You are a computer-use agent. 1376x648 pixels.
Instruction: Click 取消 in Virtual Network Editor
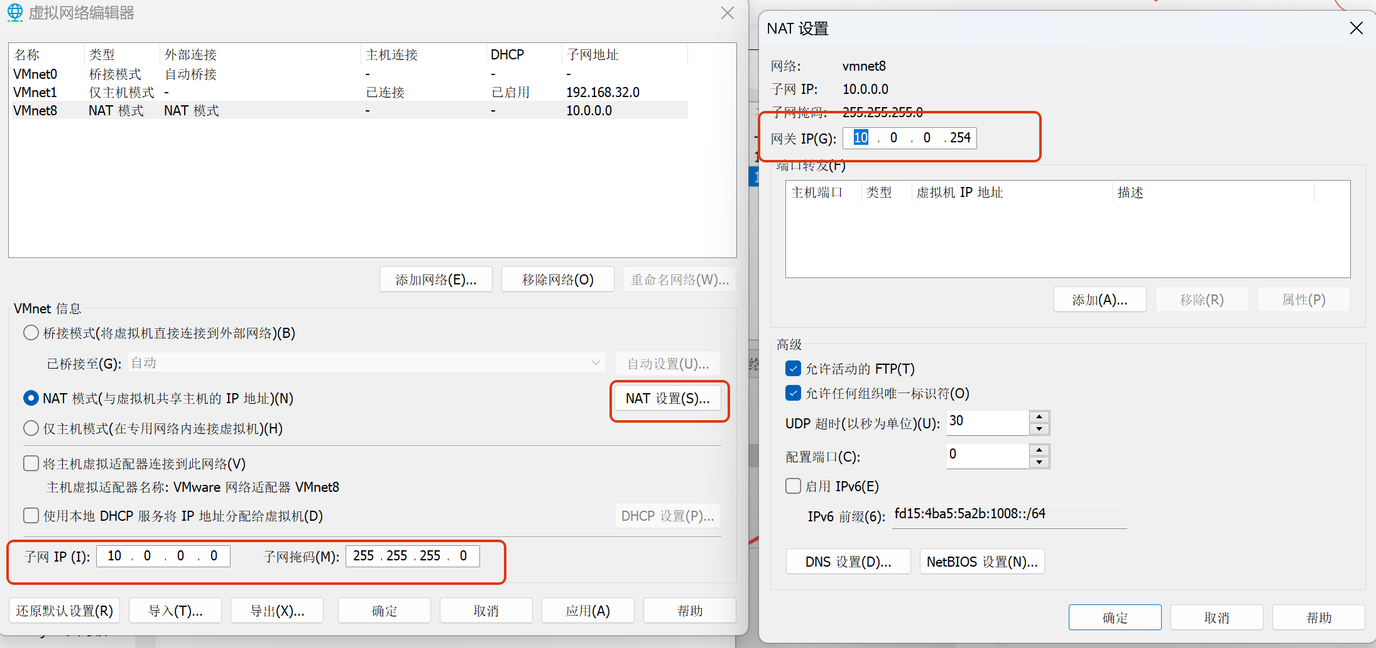click(x=486, y=610)
